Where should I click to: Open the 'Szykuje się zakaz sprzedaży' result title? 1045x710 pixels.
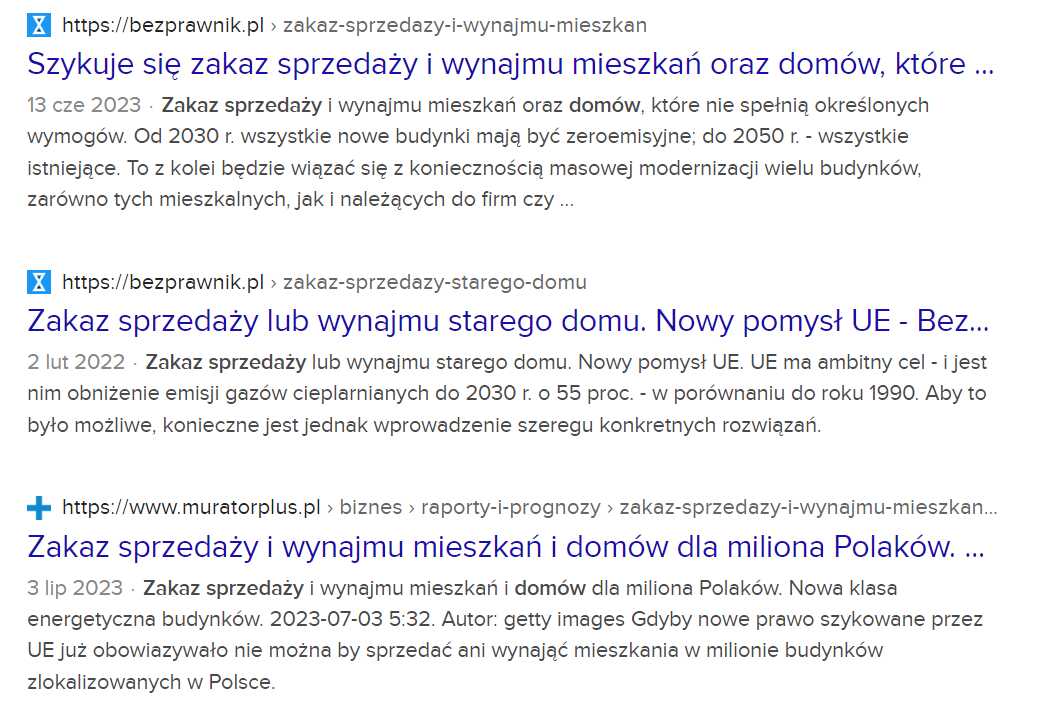click(511, 64)
